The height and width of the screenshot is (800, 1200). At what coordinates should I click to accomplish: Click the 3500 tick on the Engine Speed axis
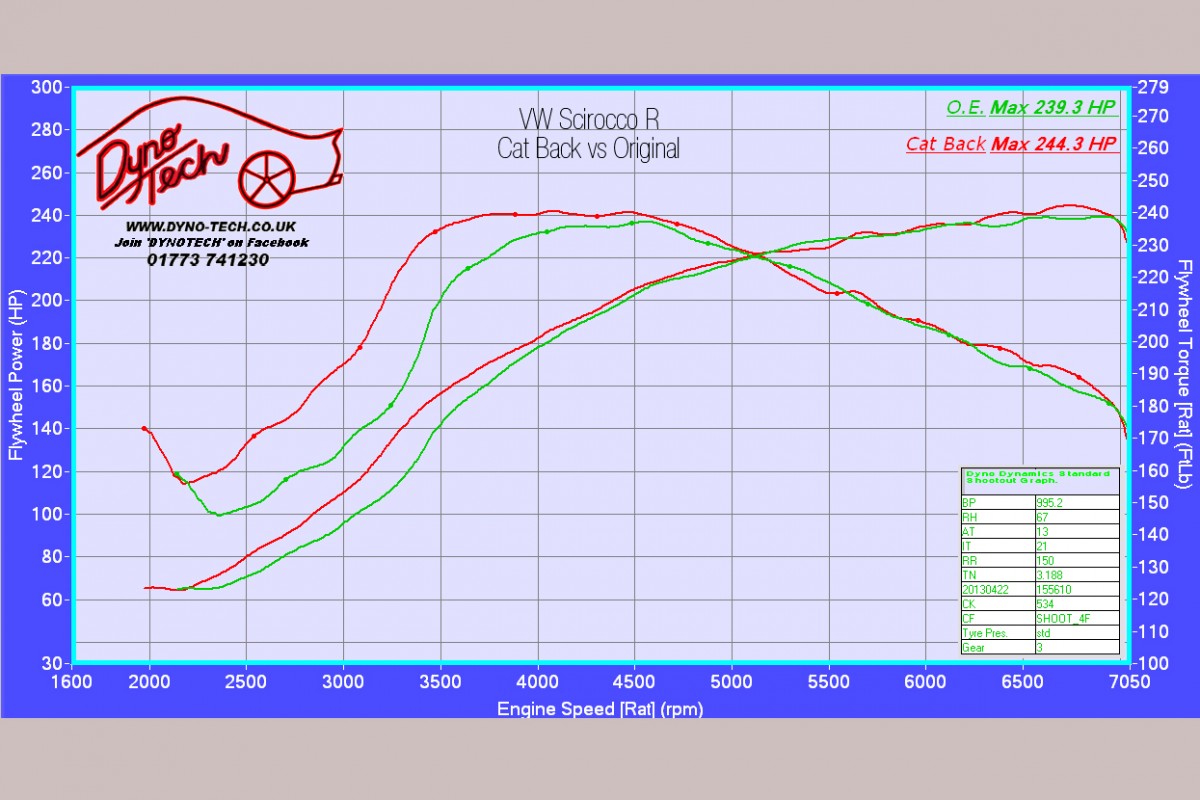[x=440, y=683]
